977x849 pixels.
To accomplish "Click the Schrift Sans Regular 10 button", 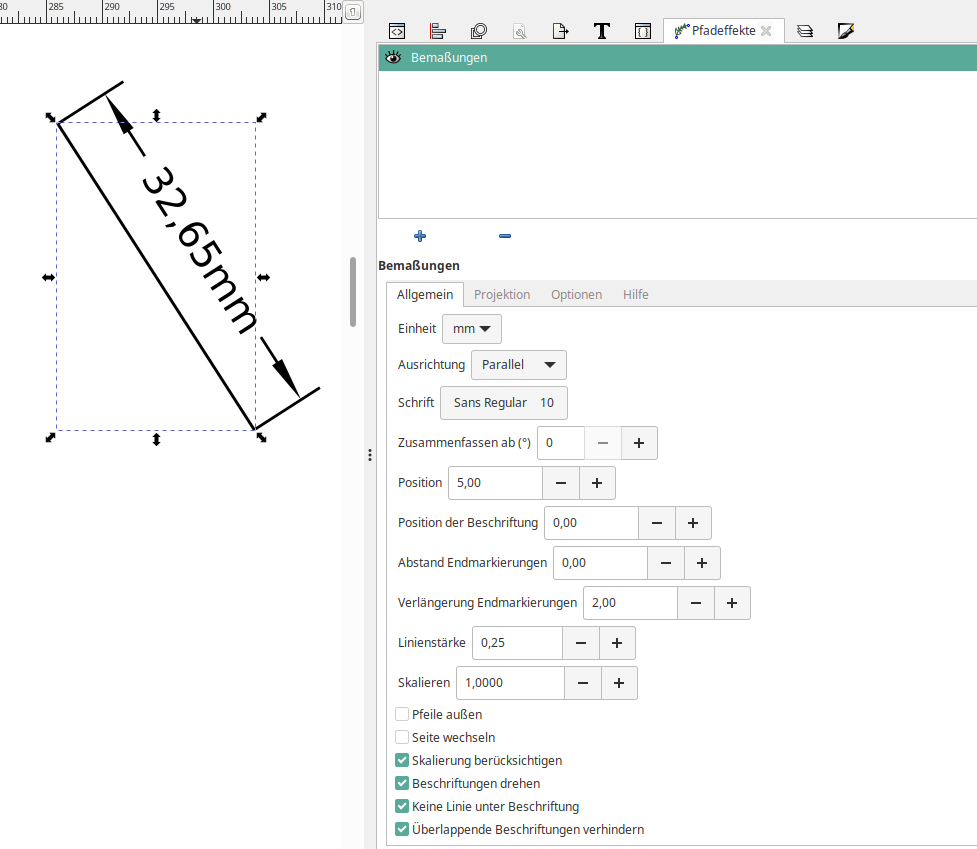I will pos(503,403).
